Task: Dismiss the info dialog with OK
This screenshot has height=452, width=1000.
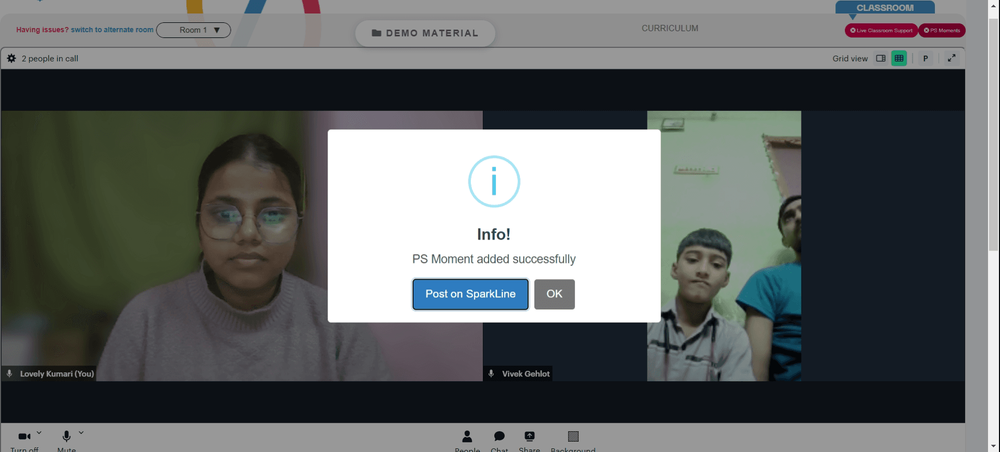Action: [x=554, y=294]
